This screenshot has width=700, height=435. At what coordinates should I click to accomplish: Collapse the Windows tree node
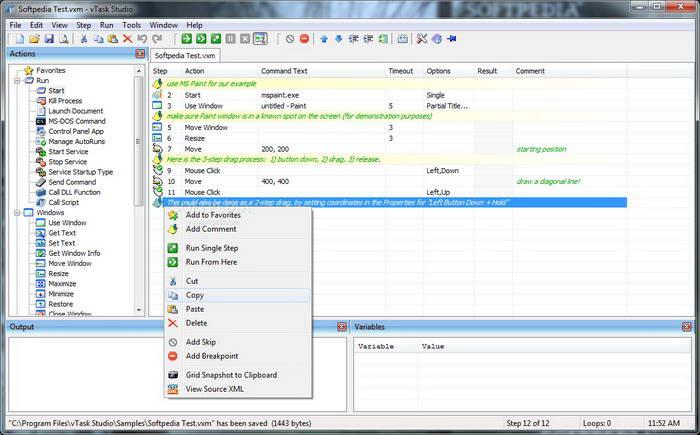pyautogui.click(x=16, y=213)
